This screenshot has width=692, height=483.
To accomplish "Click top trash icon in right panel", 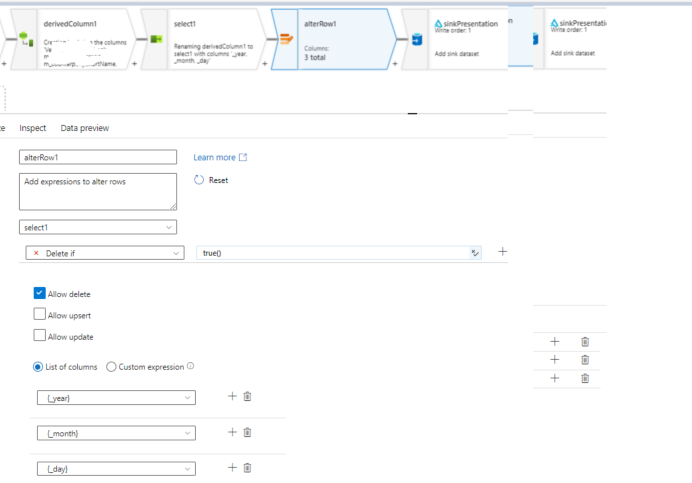I will coord(585,341).
